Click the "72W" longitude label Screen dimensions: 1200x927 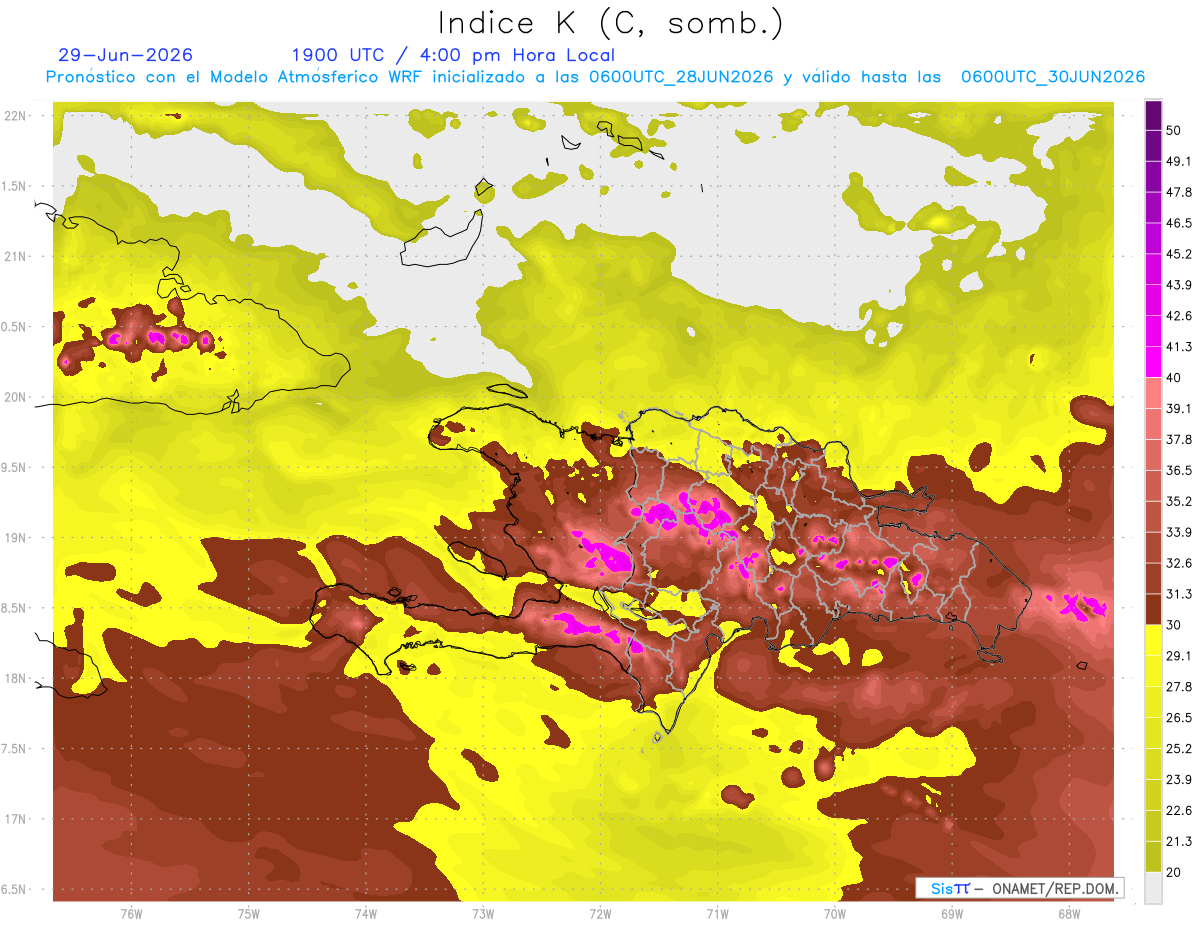point(600,913)
